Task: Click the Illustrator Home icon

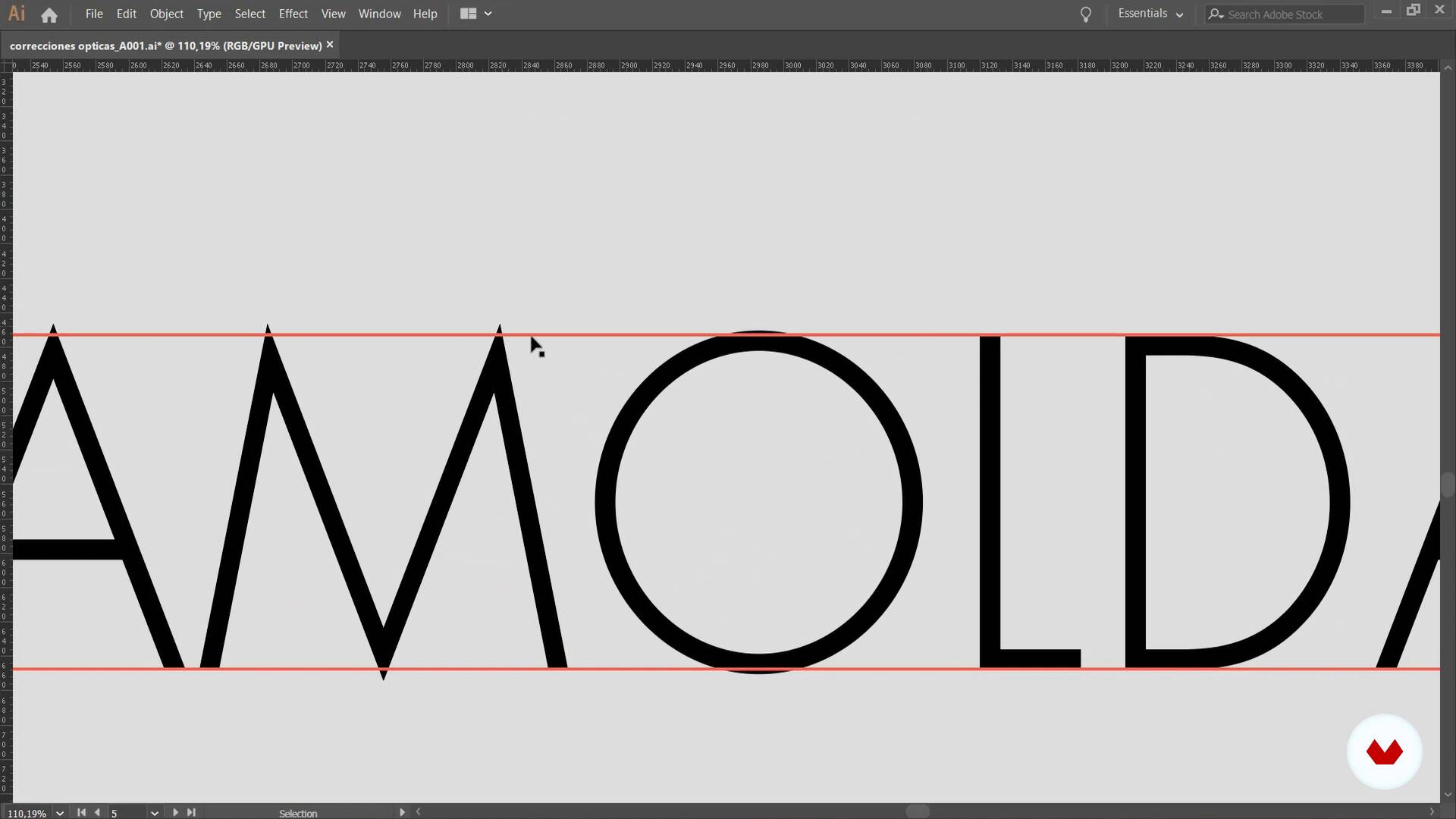Action: point(49,14)
